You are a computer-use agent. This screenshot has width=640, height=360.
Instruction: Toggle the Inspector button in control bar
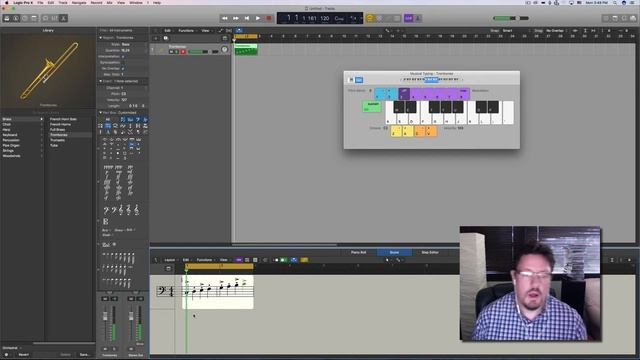point(16,18)
